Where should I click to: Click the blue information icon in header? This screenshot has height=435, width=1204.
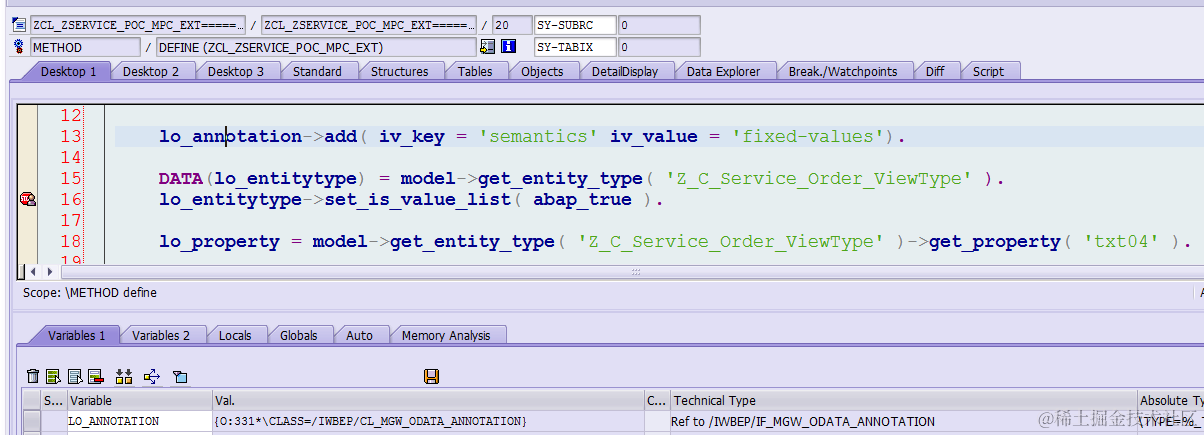508,46
